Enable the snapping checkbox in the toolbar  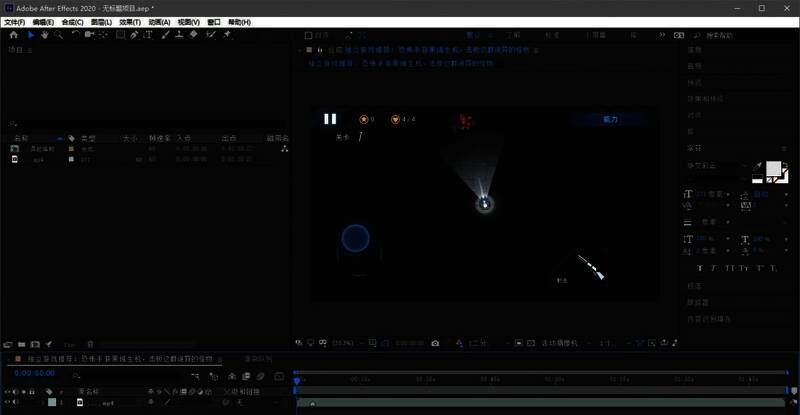(308, 34)
